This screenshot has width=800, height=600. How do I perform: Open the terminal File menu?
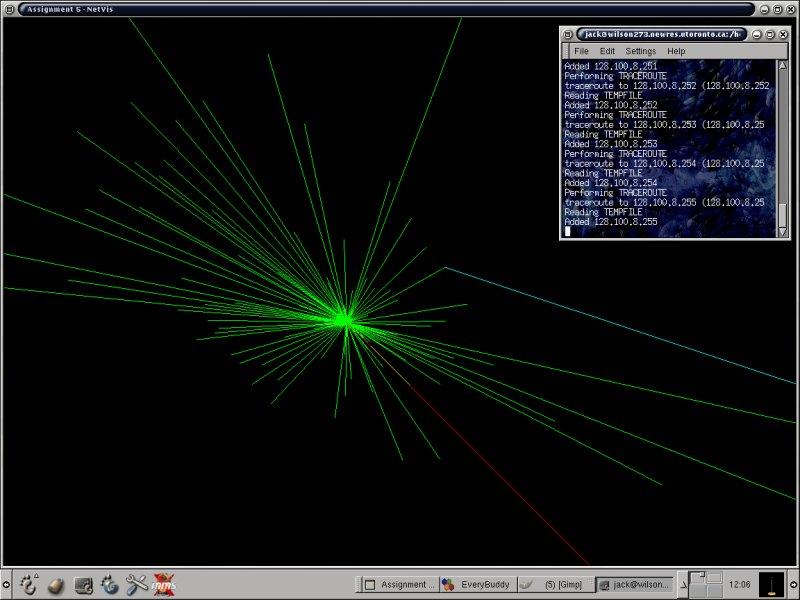[581, 51]
